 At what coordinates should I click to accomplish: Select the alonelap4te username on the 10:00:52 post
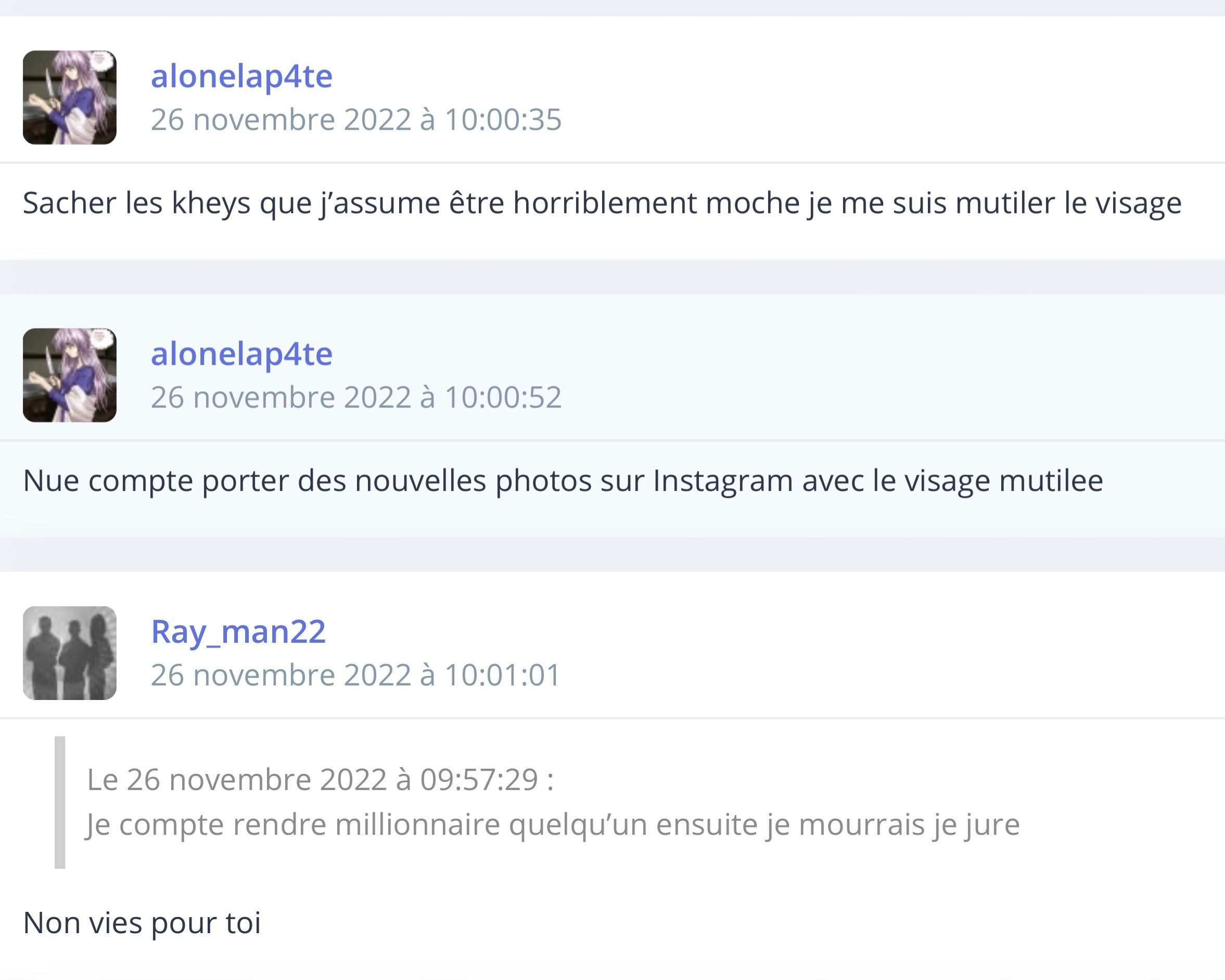241,354
